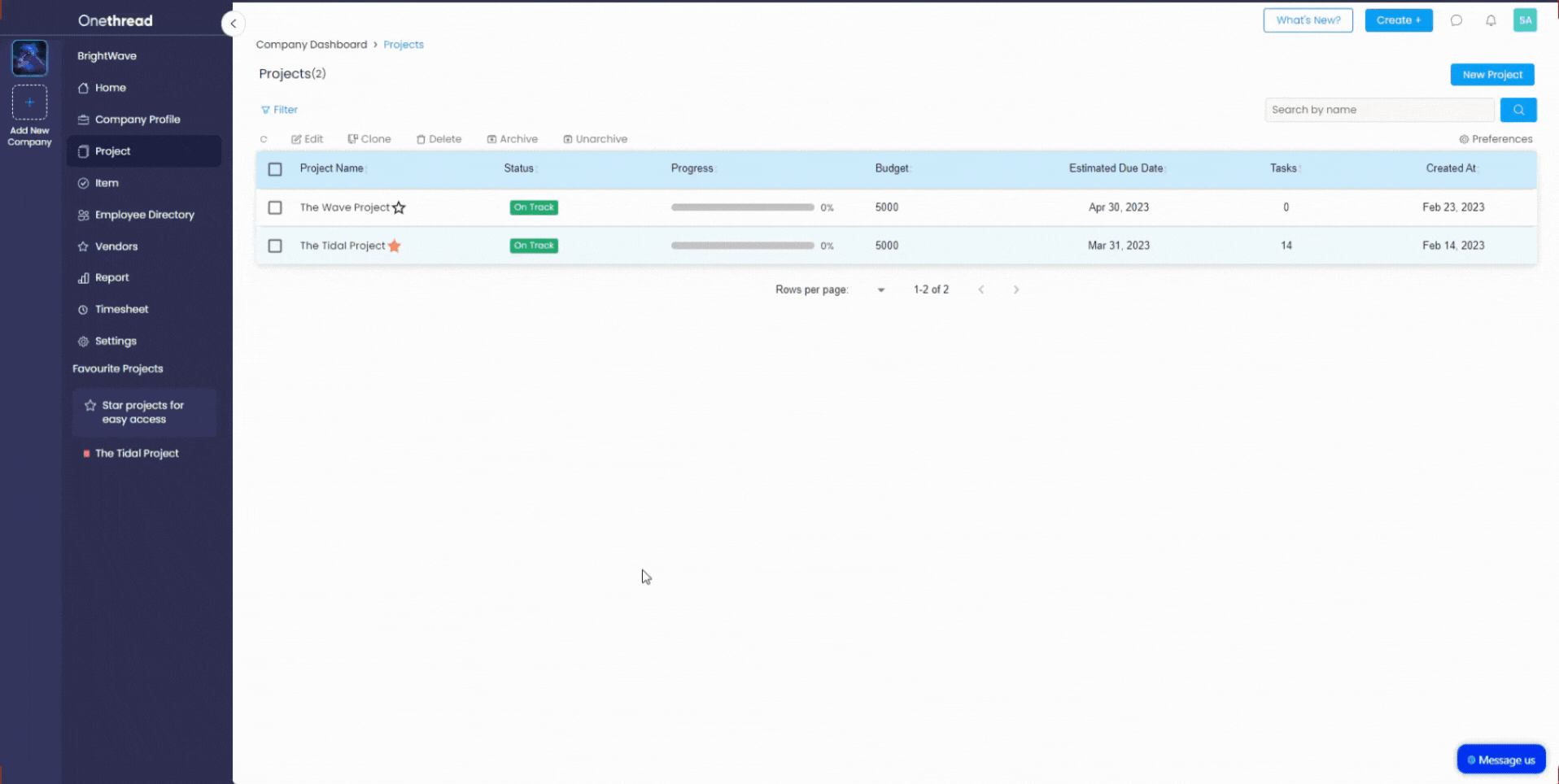Click the New Project button
The width and height of the screenshot is (1559, 784).
(x=1491, y=75)
